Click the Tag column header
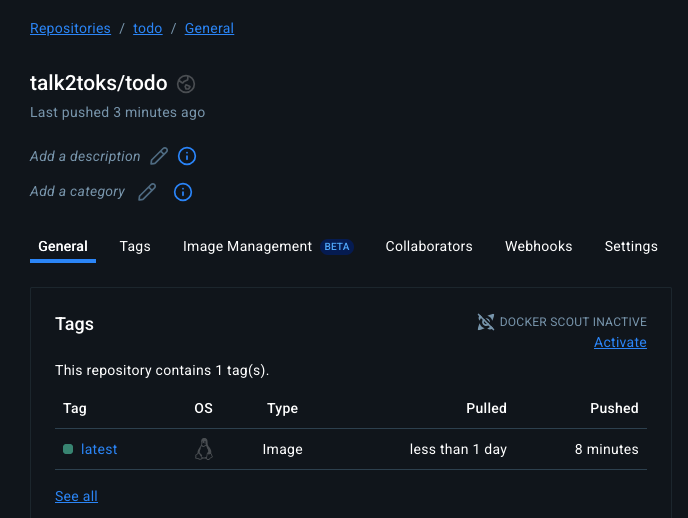This screenshot has height=518, width=688. [x=75, y=408]
